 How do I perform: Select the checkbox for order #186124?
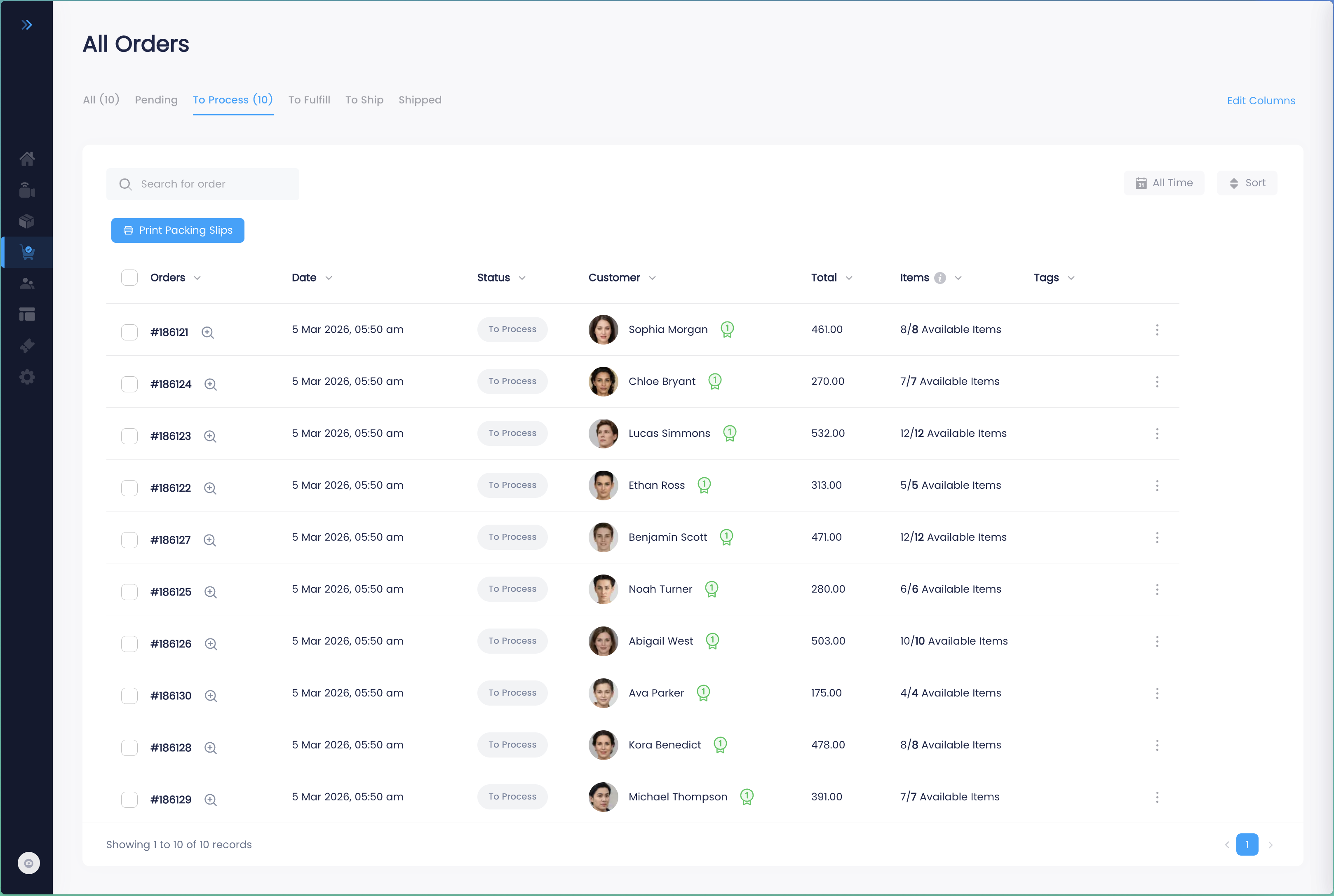[129, 384]
